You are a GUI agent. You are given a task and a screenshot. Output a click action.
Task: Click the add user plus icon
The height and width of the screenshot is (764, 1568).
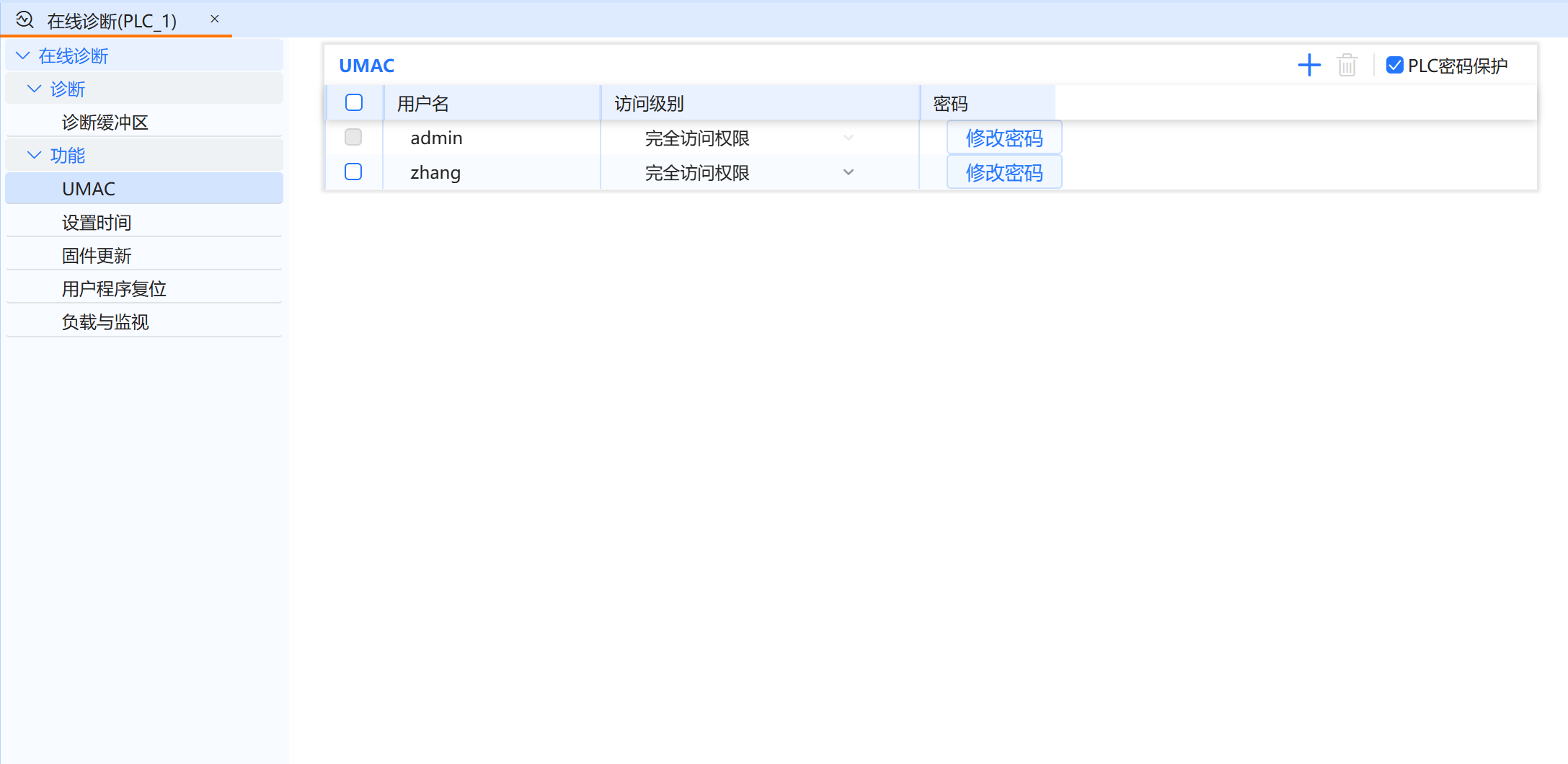pos(1308,66)
